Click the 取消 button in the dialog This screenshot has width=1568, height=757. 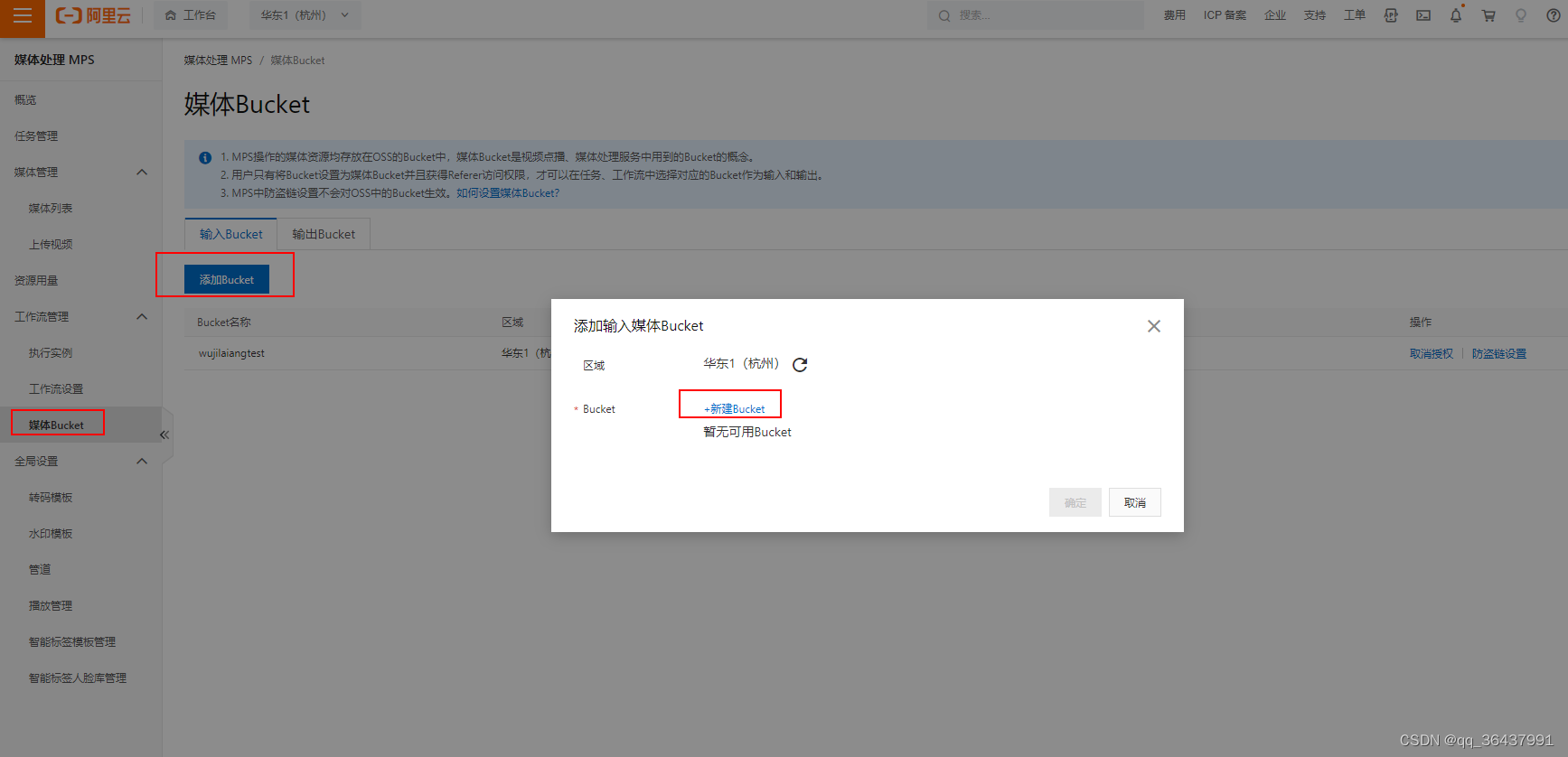pos(1135,502)
